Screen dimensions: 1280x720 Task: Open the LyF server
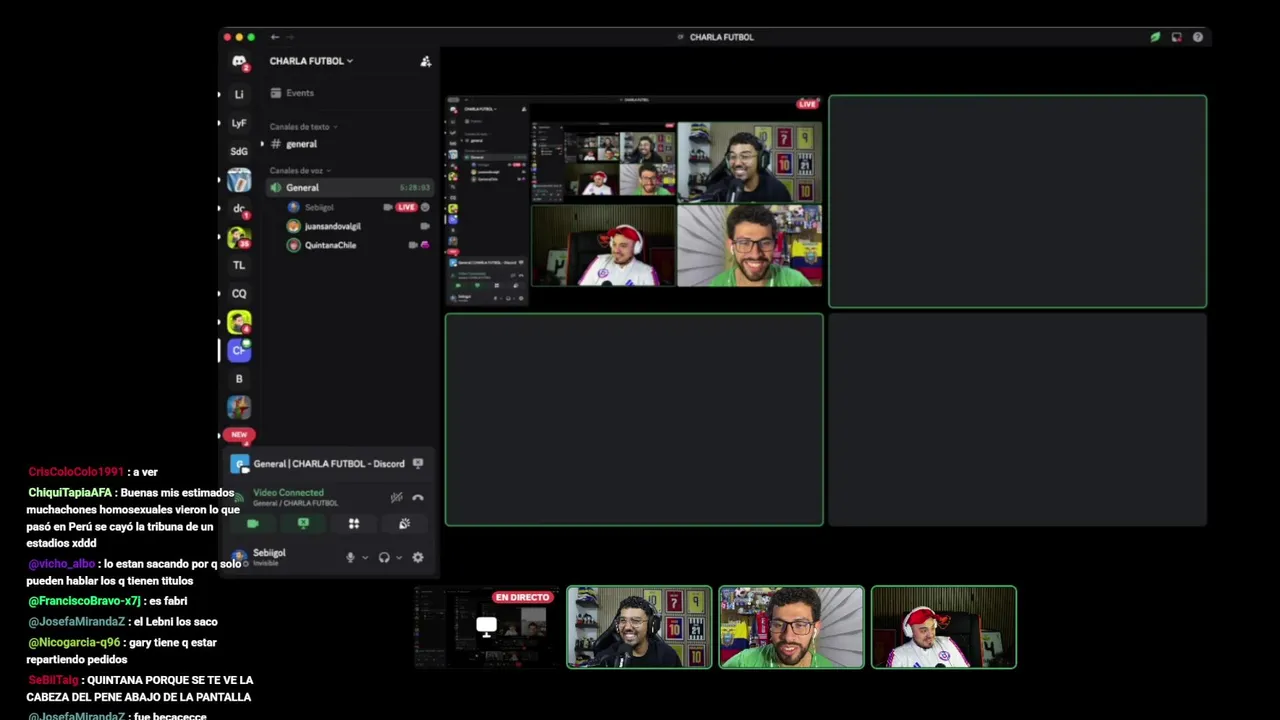239,123
